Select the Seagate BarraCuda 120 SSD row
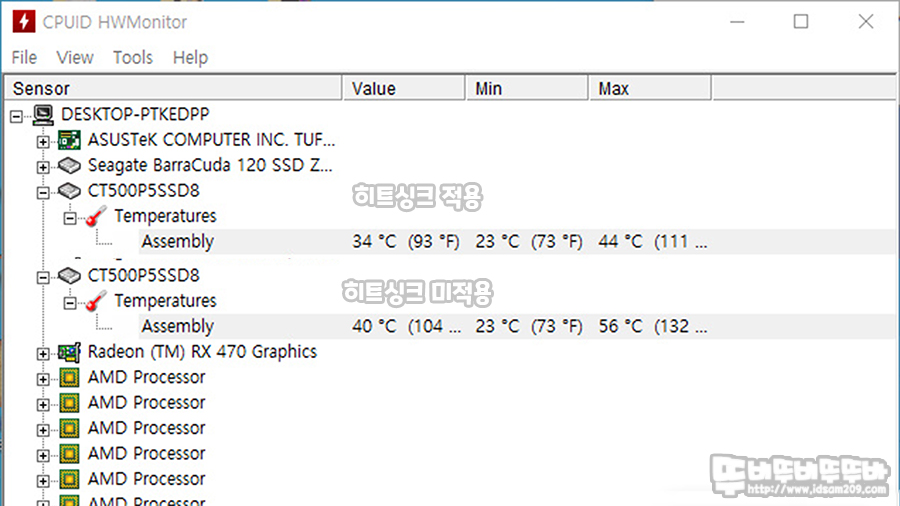The image size is (900, 506). [210, 165]
